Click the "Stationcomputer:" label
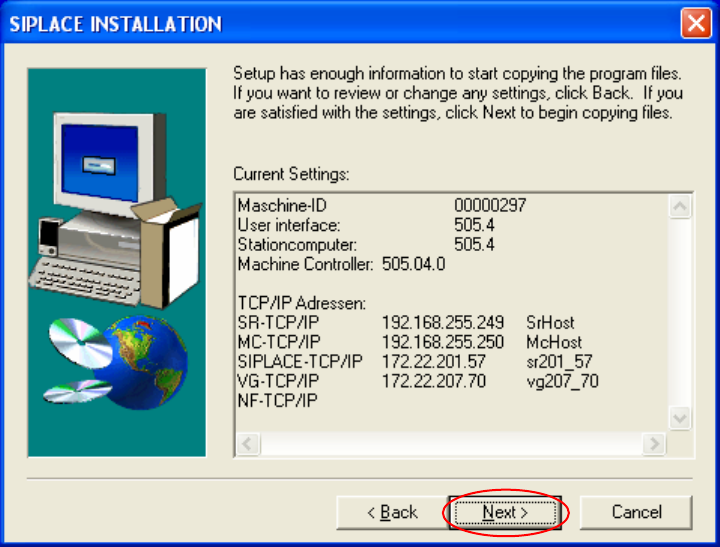720x547 pixels. [x=297, y=244]
